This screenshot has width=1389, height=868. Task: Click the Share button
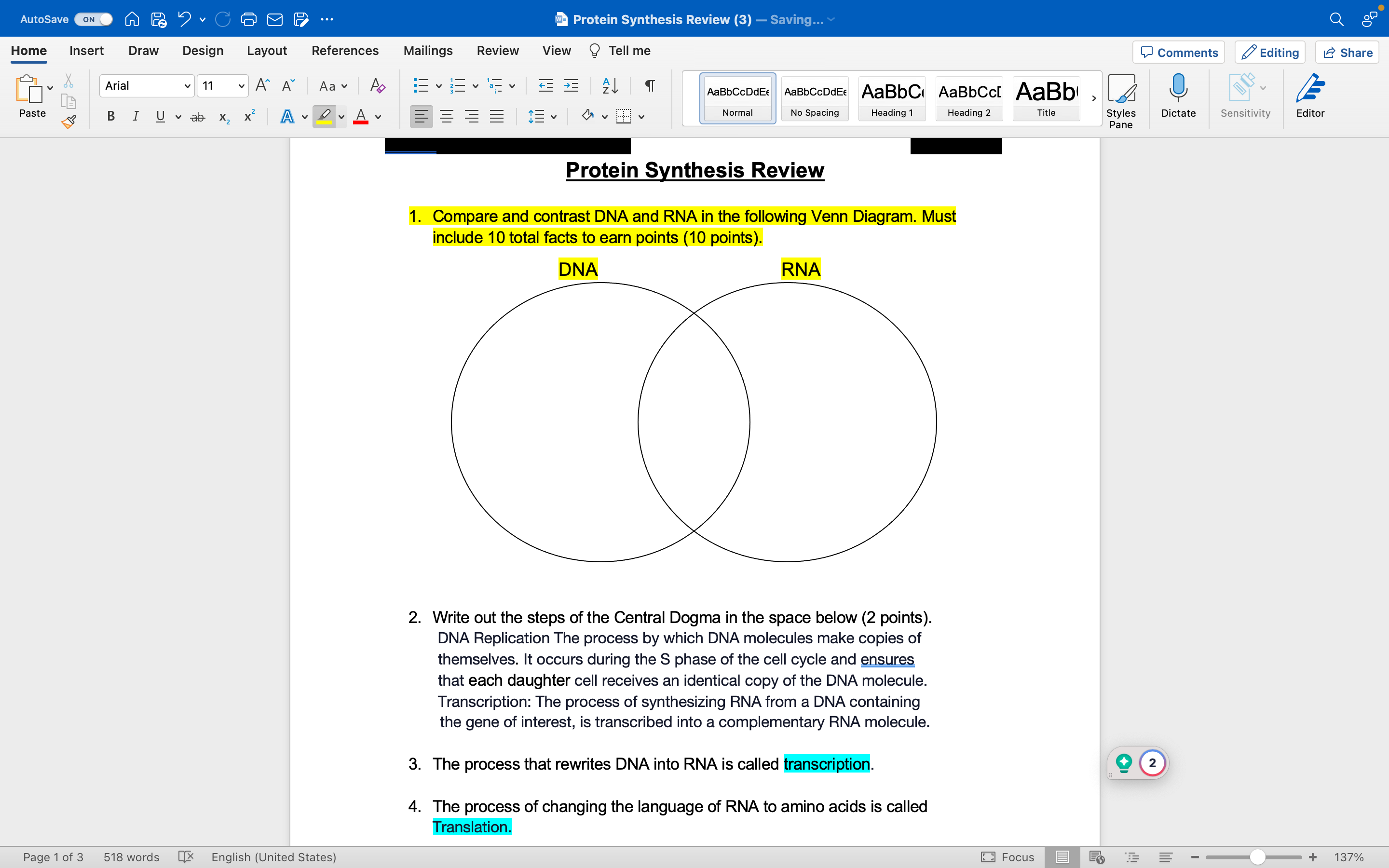[x=1347, y=52]
